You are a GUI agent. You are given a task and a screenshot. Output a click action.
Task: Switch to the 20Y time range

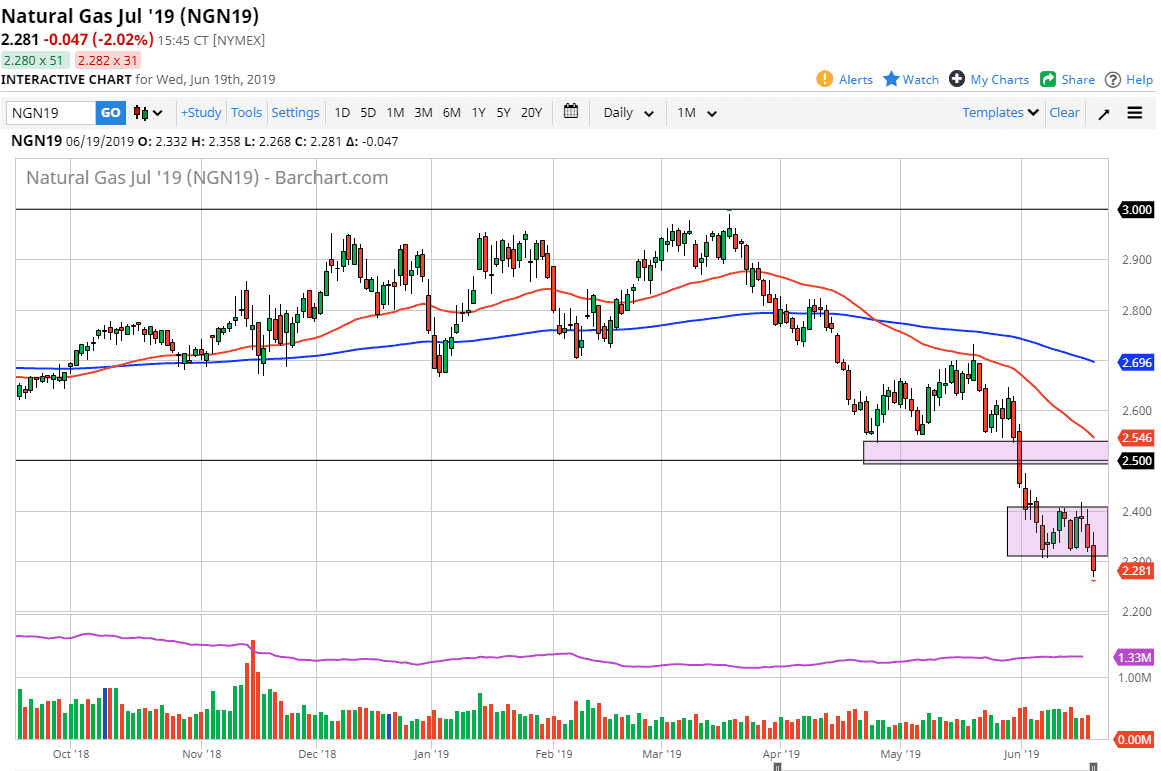(x=531, y=113)
